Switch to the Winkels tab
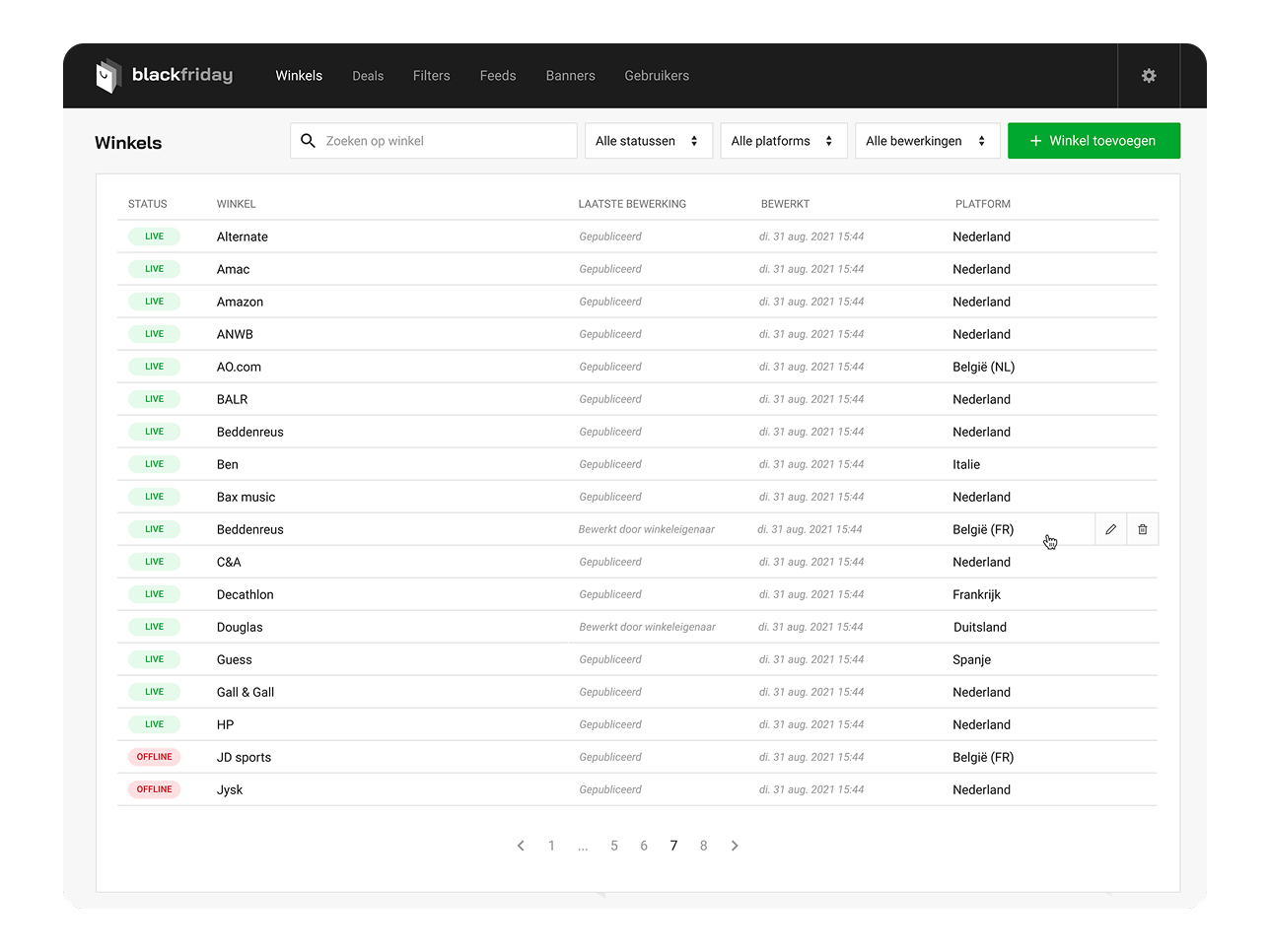 (x=299, y=76)
